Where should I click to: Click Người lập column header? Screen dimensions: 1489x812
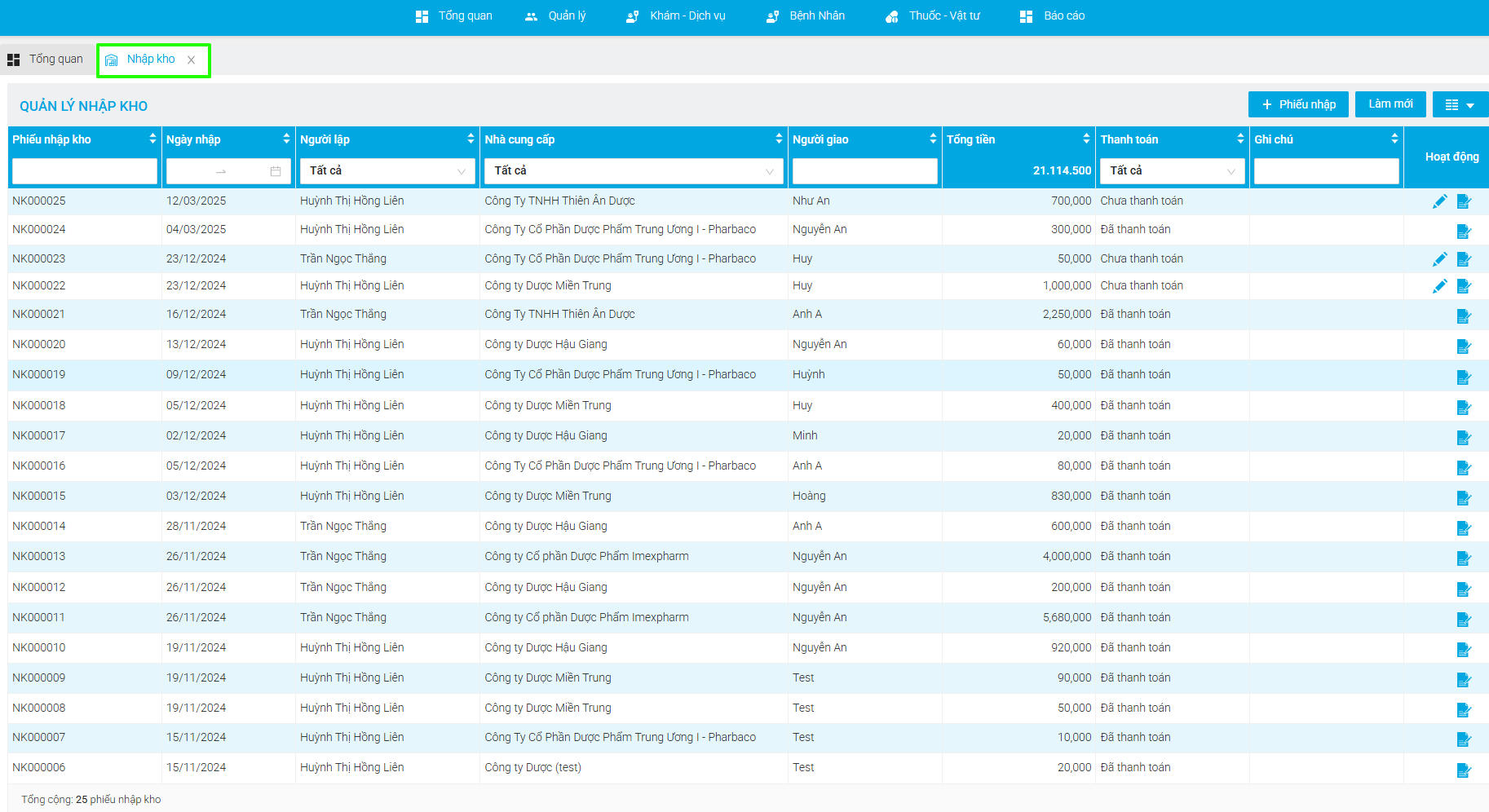(x=325, y=139)
